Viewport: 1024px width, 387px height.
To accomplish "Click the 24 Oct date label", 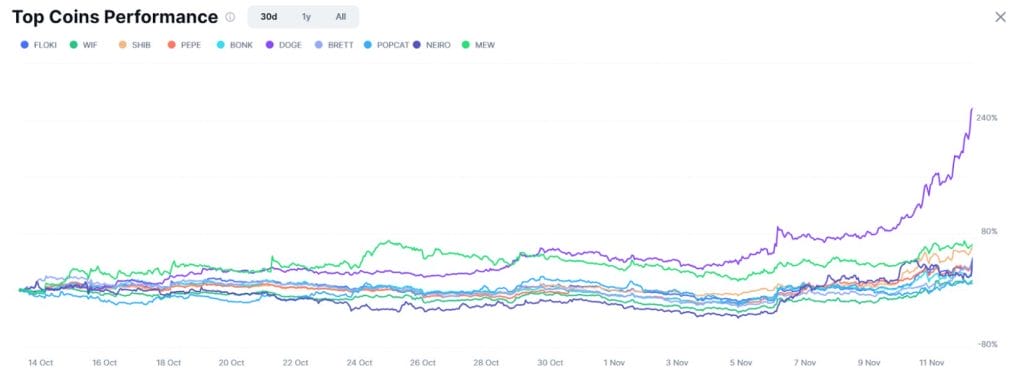I will point(359,362).
